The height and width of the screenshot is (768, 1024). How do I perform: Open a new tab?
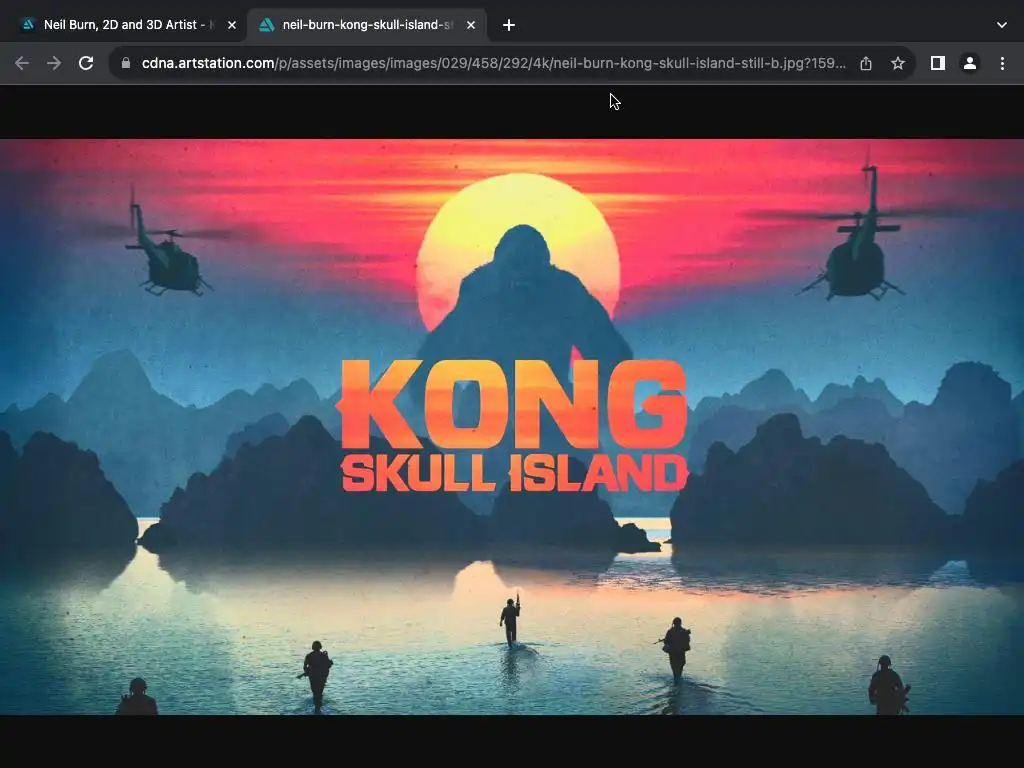509,25
